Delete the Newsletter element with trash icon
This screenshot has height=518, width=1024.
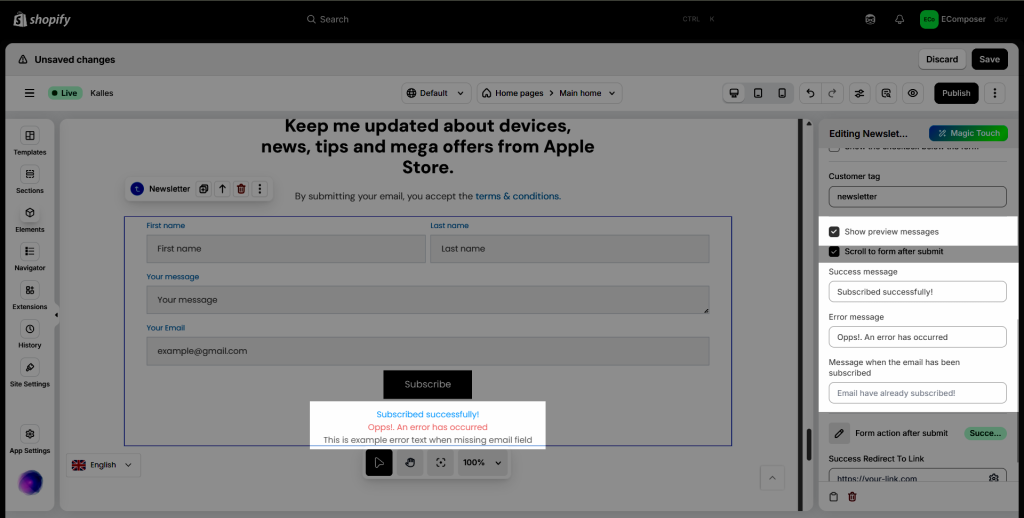point(241,189)
